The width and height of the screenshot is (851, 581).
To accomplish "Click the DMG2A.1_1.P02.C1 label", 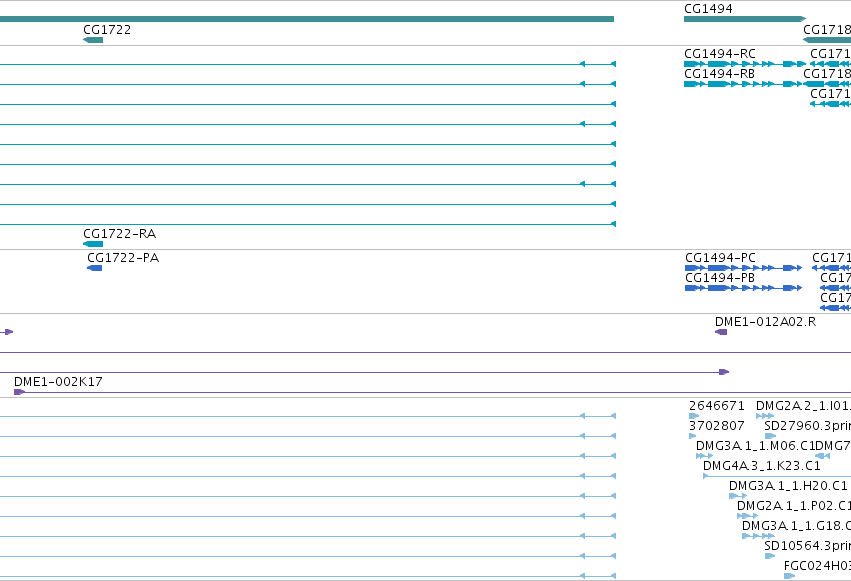I will tap(794, 506).
